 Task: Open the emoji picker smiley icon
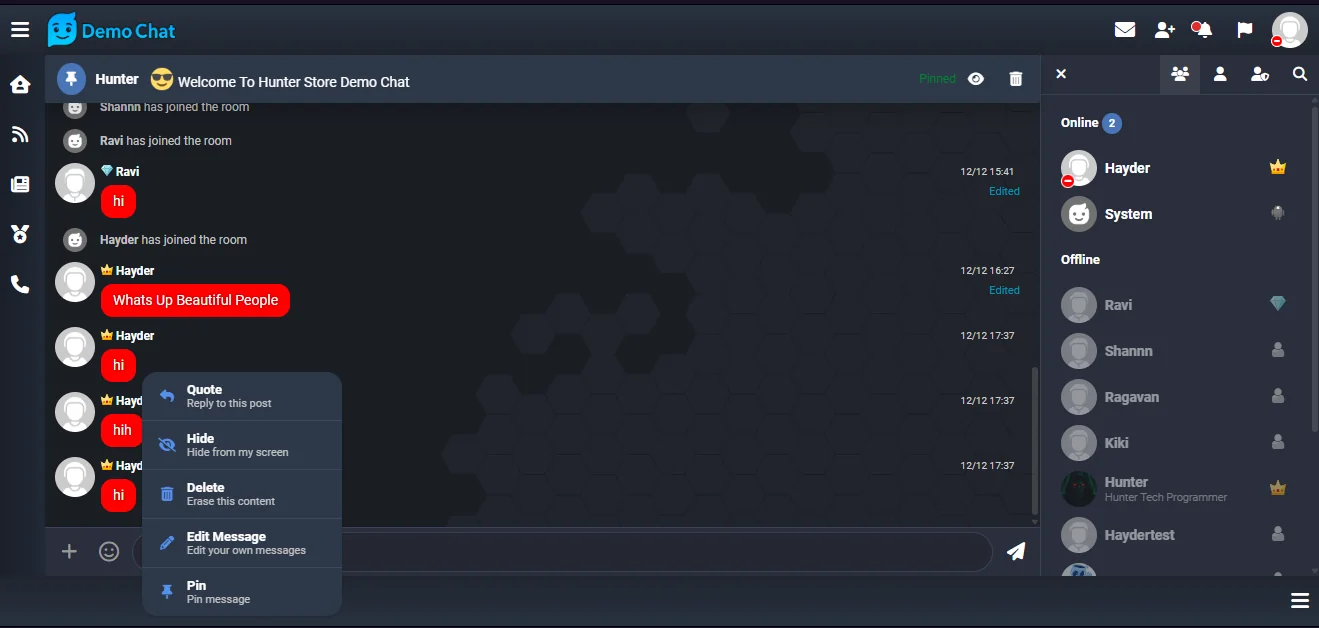point(109,551)
